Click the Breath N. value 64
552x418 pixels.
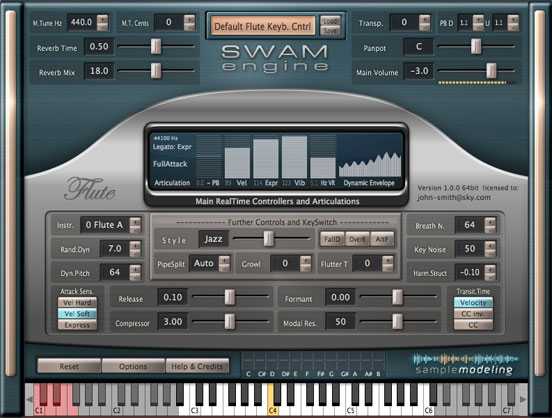coord(469,225)
